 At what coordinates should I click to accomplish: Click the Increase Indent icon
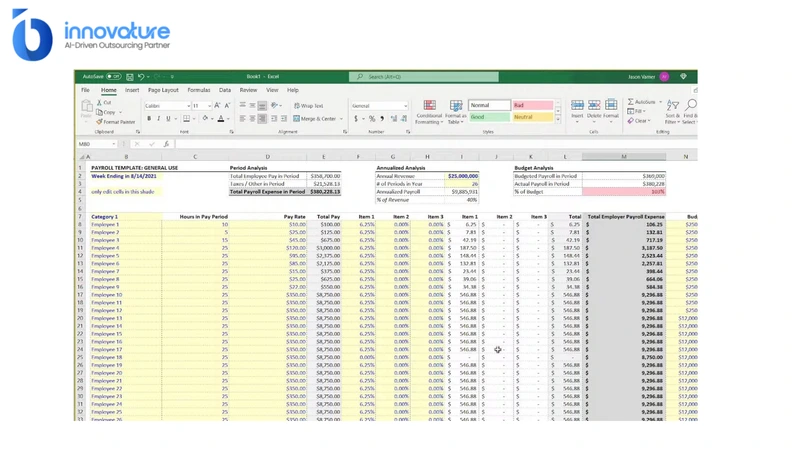tap(284, 119)
